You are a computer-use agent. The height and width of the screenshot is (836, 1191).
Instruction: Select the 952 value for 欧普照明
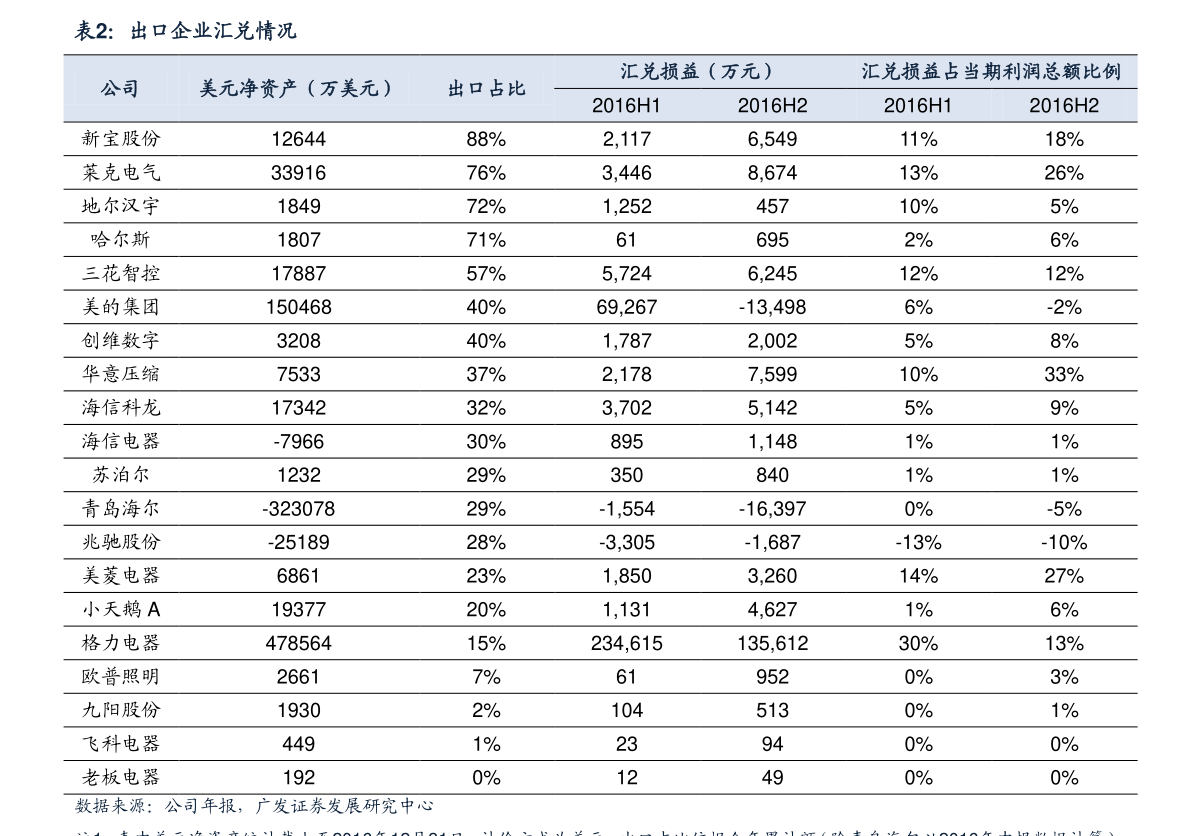pyautogui.click(x=772, y=677)
